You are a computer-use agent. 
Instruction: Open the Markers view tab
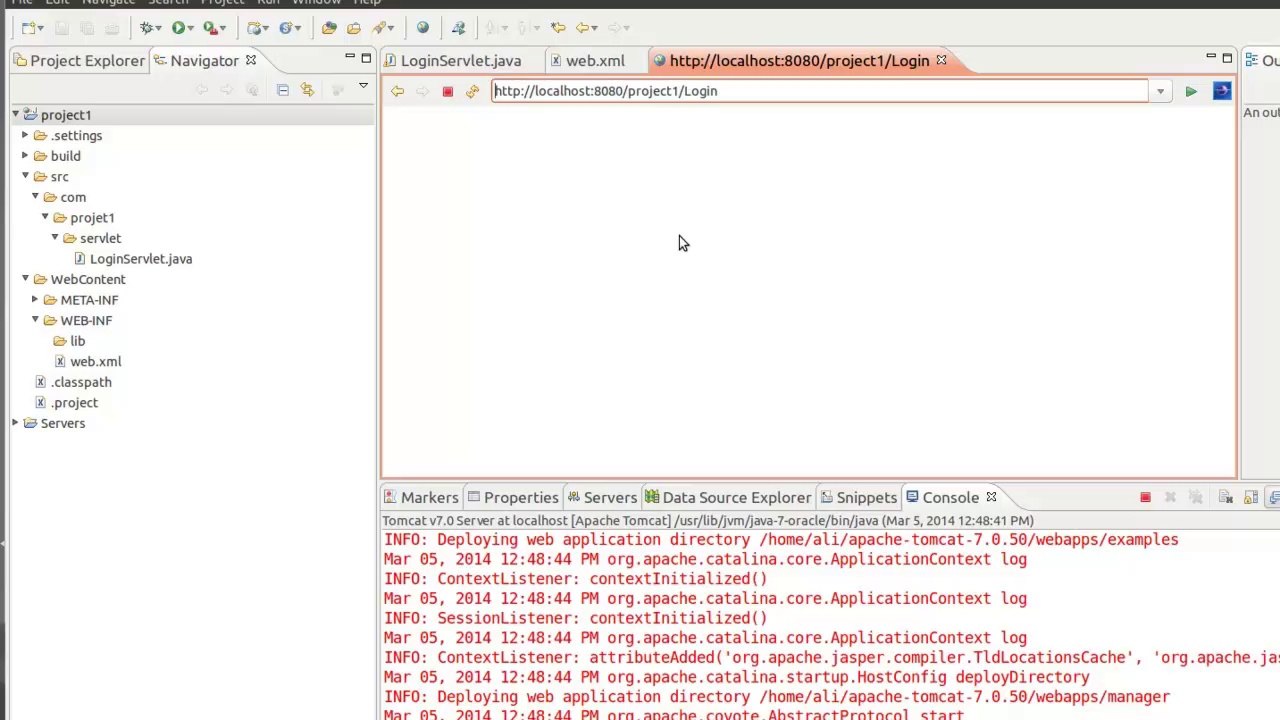[420, 497]
